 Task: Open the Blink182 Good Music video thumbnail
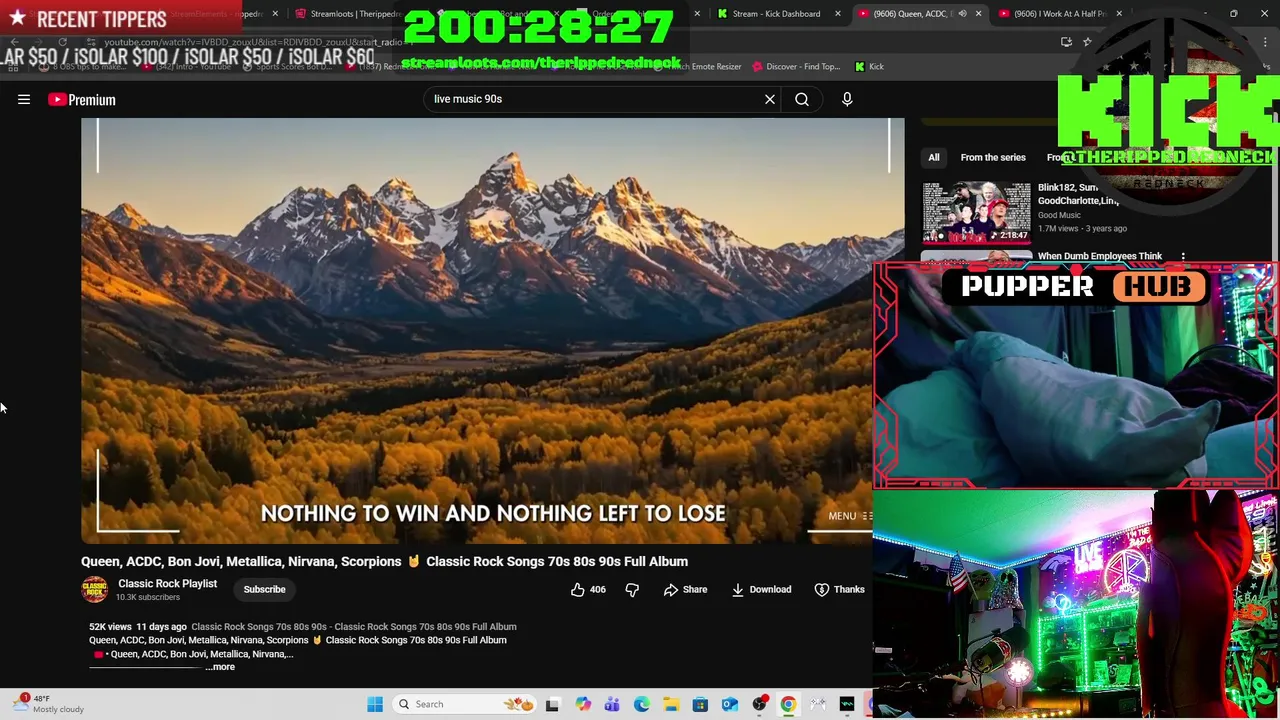tap(976, 212)
